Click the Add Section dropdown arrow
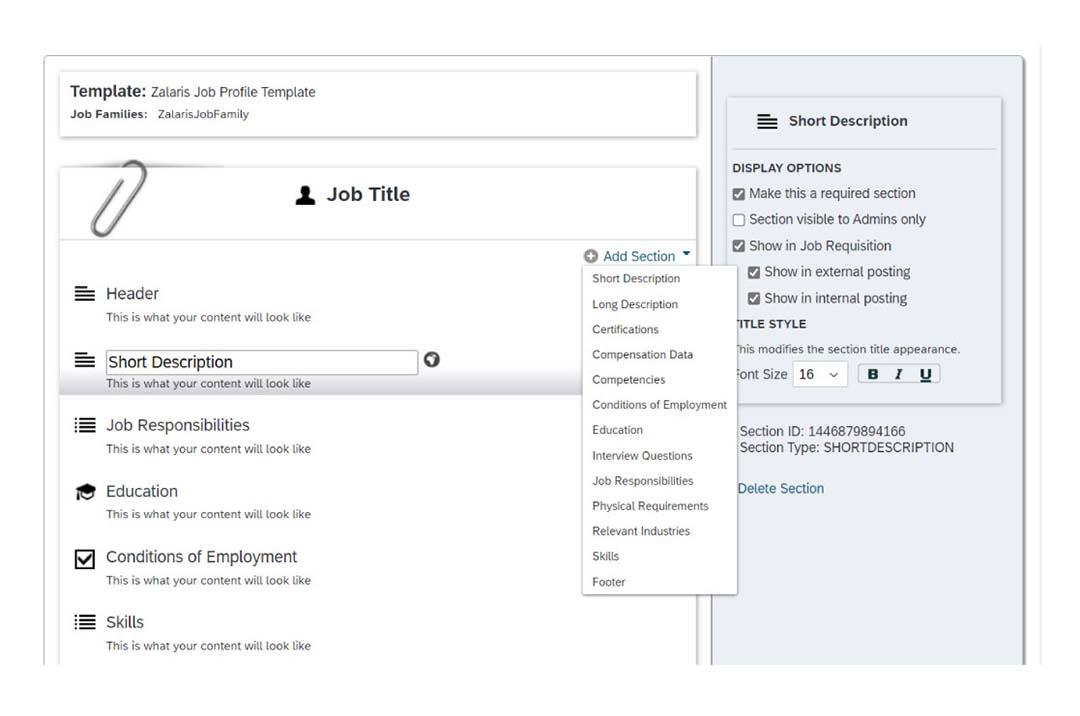 685,255
